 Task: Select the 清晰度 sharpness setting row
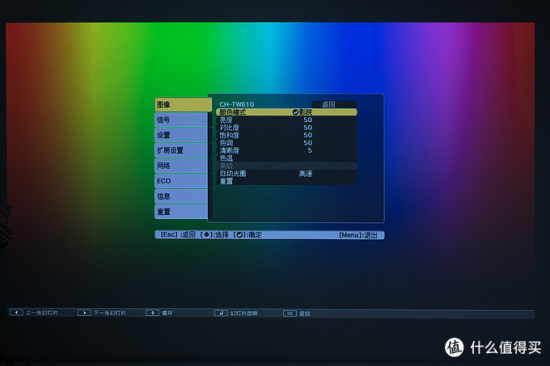(287, 150)
